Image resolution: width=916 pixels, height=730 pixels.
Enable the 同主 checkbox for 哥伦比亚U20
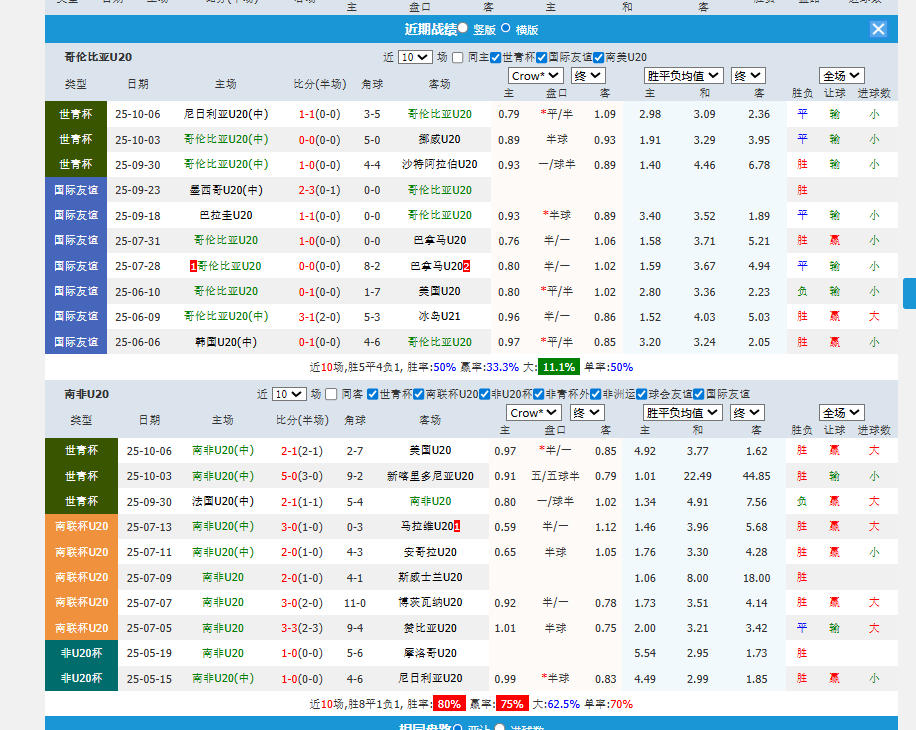coord(458,58)
